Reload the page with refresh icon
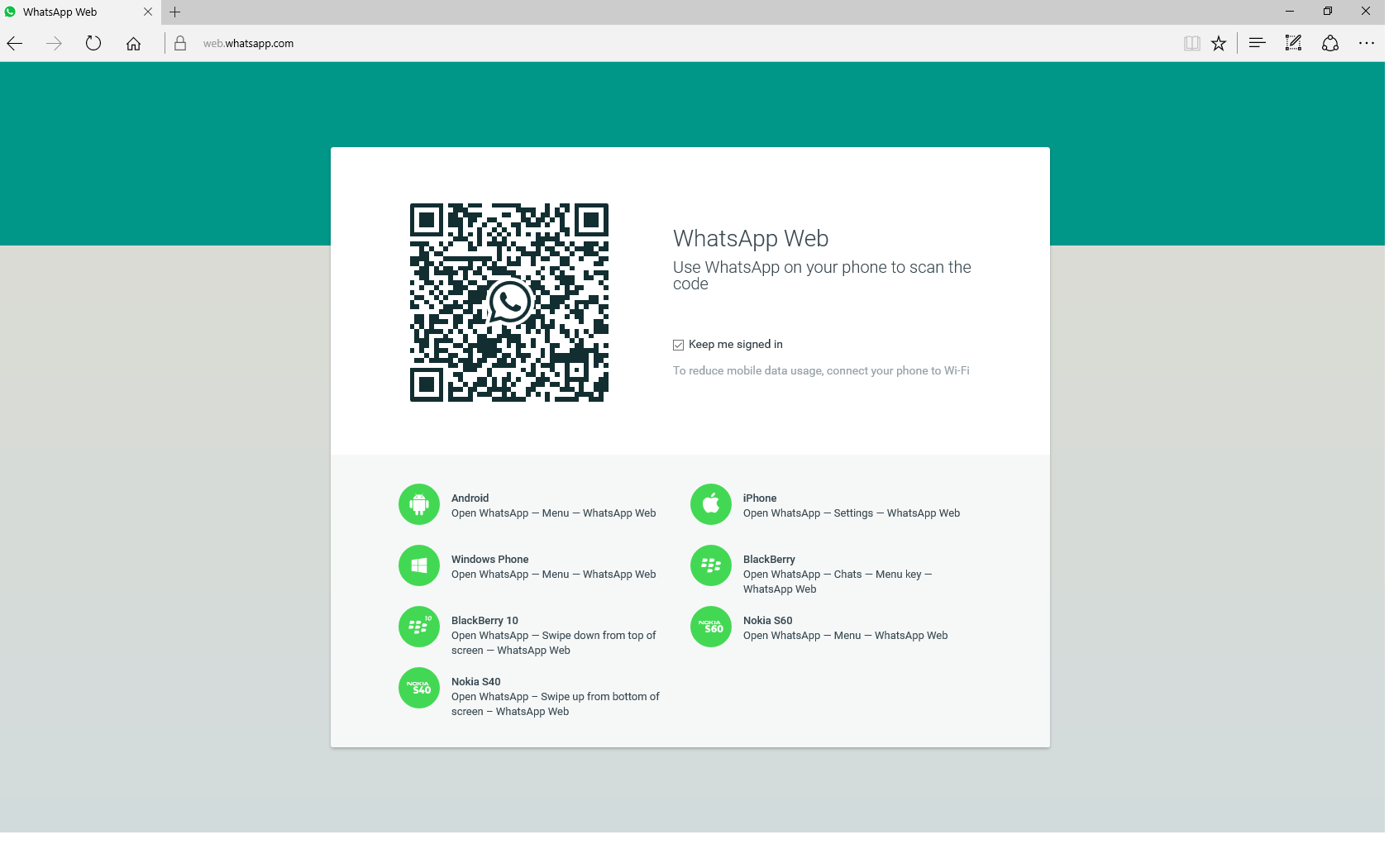The image size is (1389, 868). [x=93, y=43]
